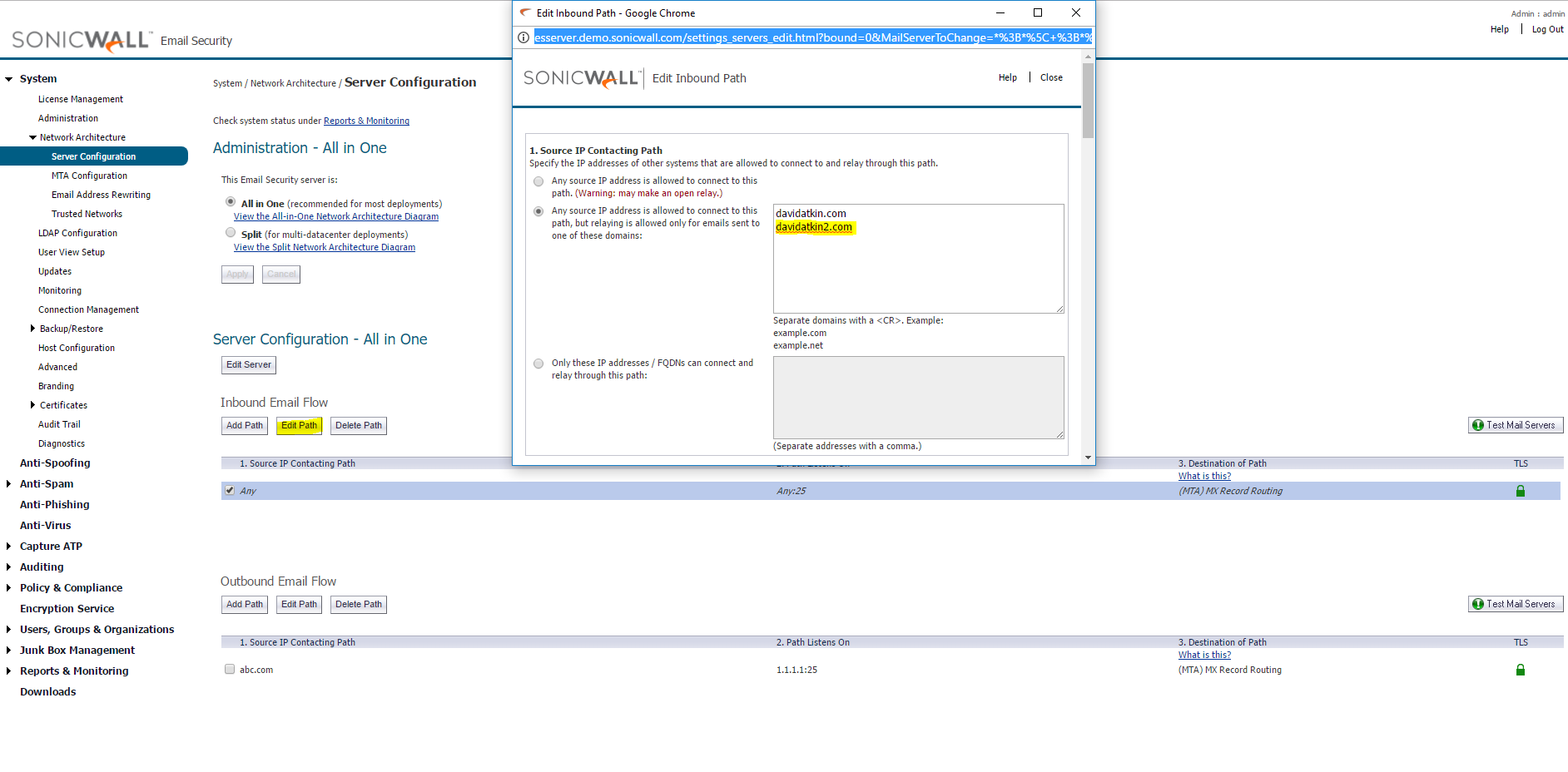
Task: Click the IP addresses / FQDNs text area
Action: [919, 398]
